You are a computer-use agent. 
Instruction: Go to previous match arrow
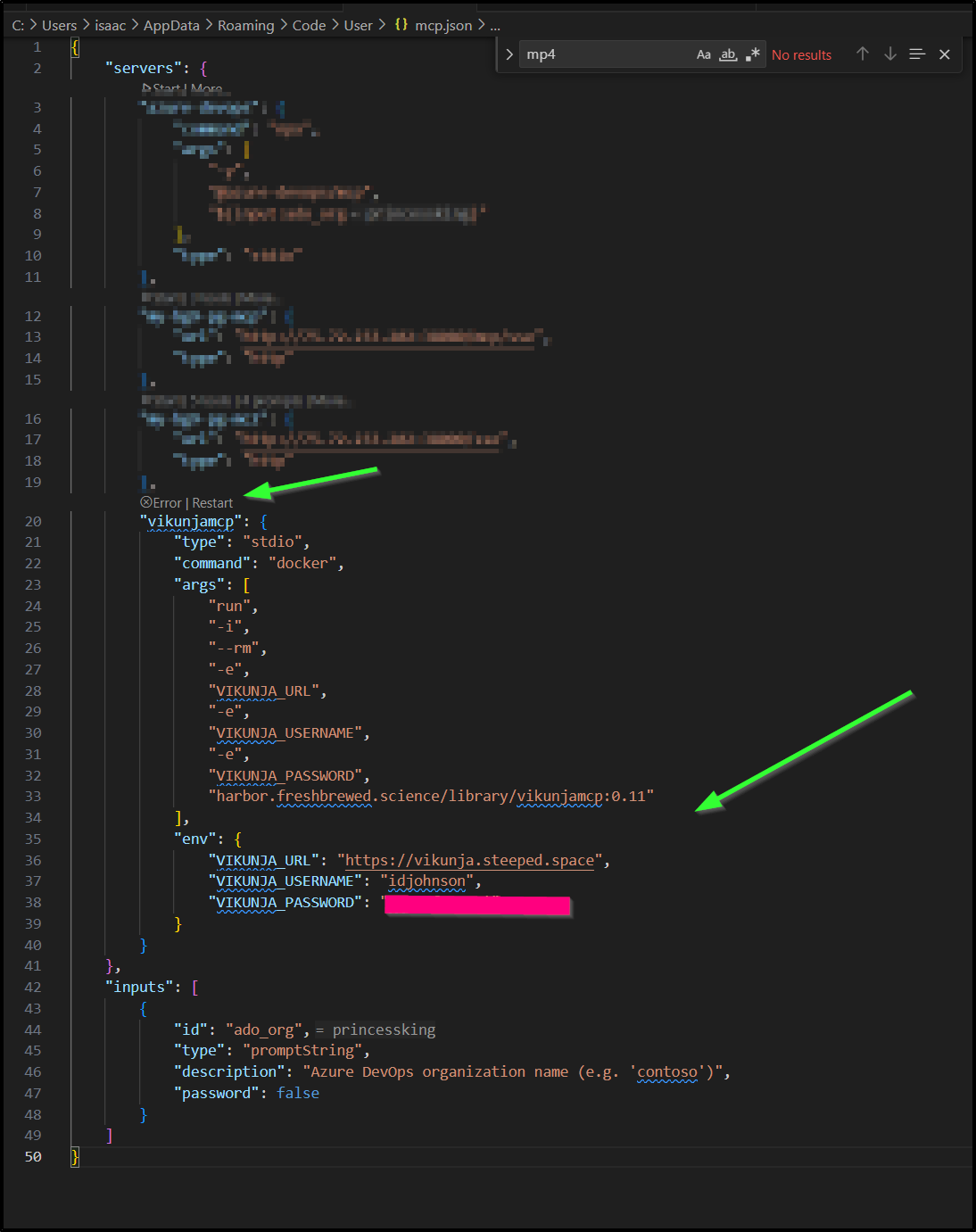tap(862, 54)
